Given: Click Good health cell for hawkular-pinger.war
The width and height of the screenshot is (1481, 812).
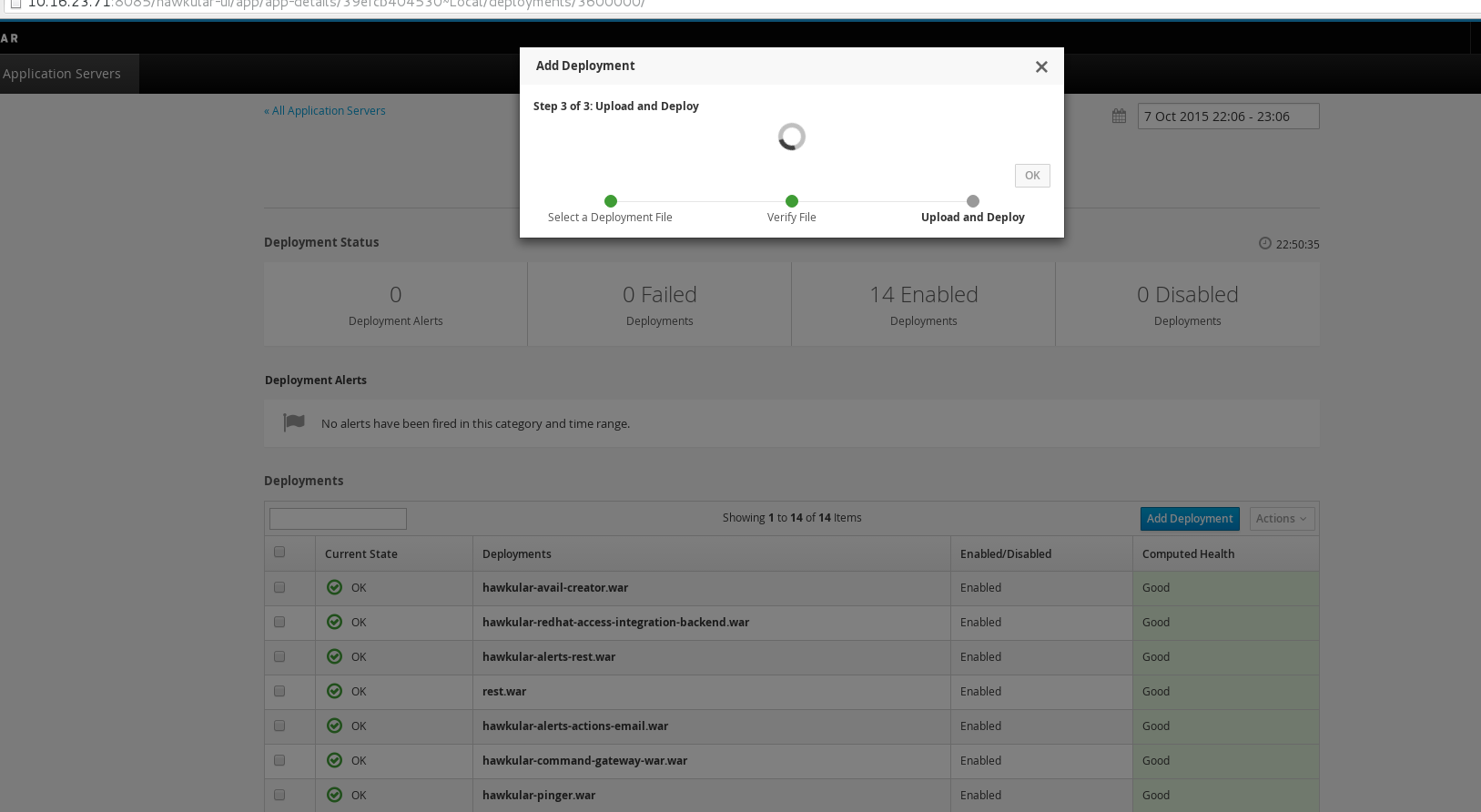Looking at the screenshot, I should 1226,796.
